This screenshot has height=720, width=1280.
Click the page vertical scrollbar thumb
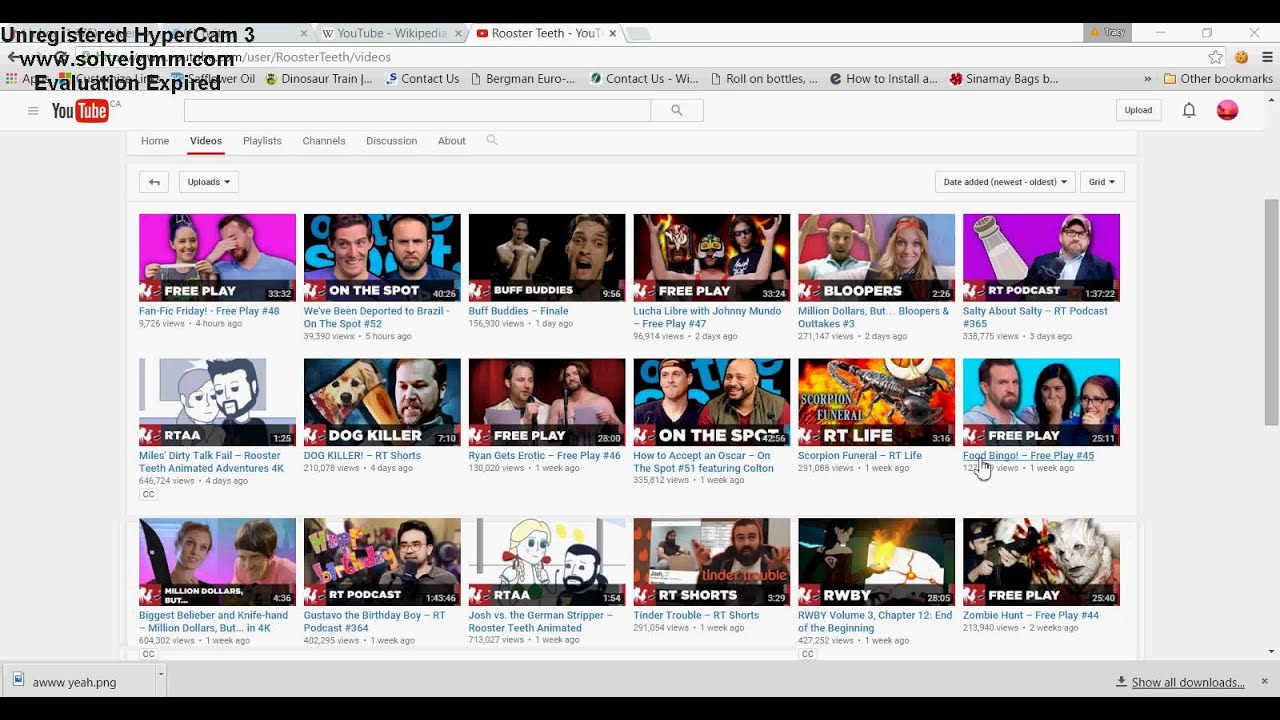(x=1272, y=310)
